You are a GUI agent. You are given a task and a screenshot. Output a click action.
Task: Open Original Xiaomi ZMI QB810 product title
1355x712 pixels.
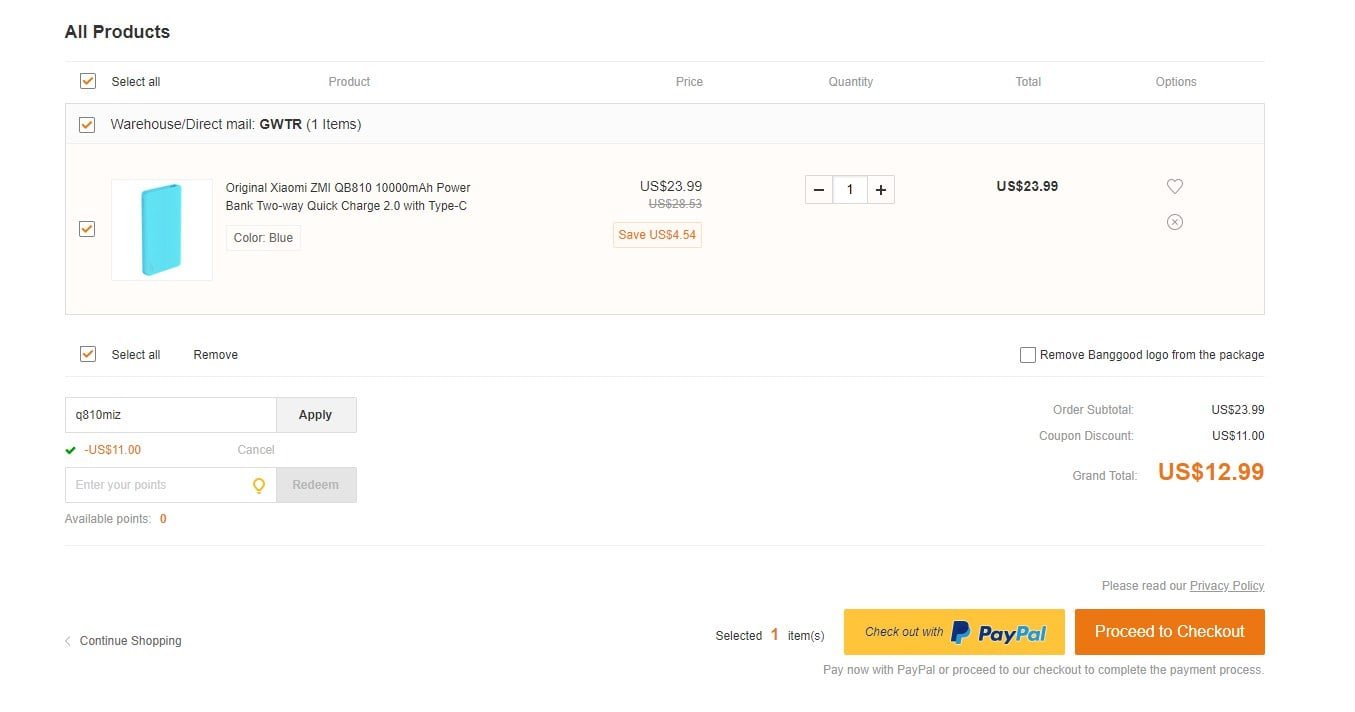pos(348,197)
